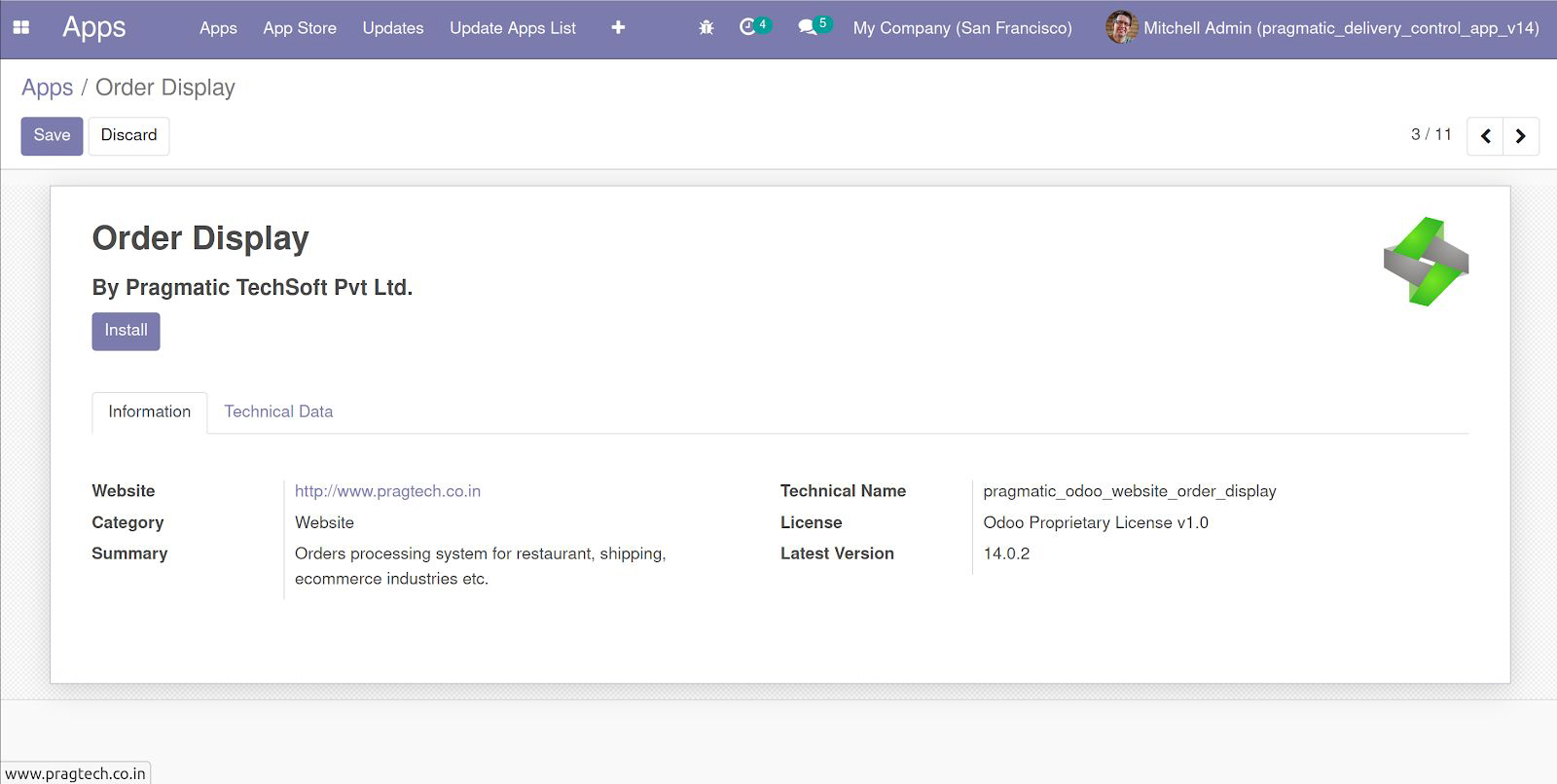The width and height of the screenshot is (1557, 784).
Task: Click the plus icon in navbar
Action: pos(618,27)
